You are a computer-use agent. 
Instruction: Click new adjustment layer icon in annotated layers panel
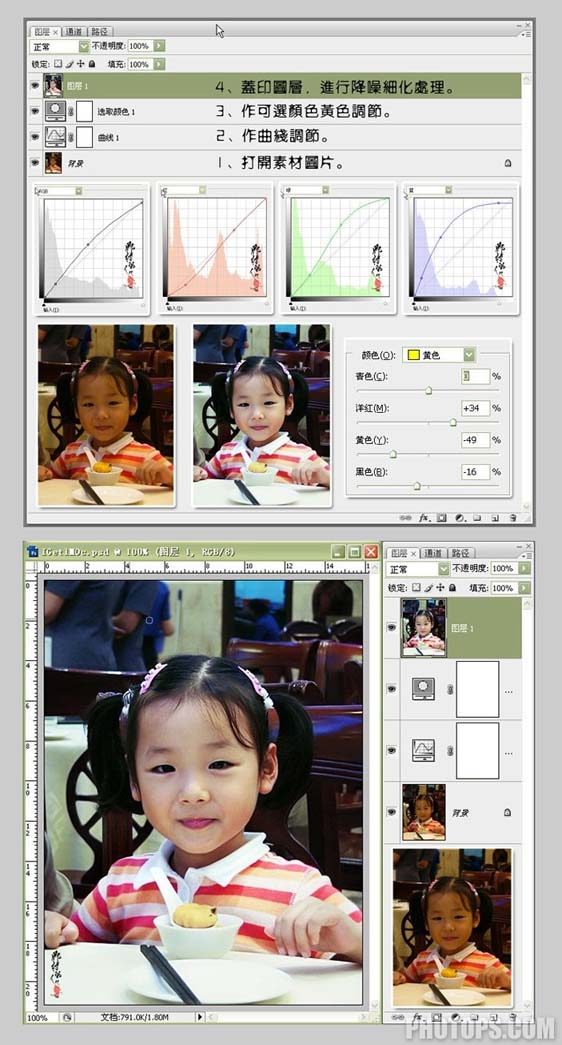(460, 518)
